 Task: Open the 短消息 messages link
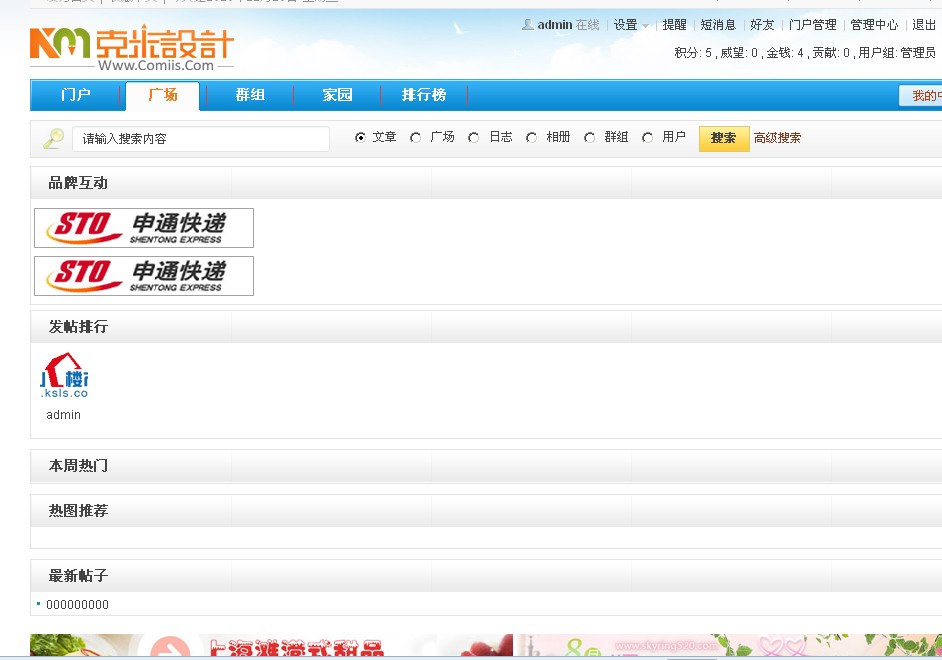[x=718, y=25]
